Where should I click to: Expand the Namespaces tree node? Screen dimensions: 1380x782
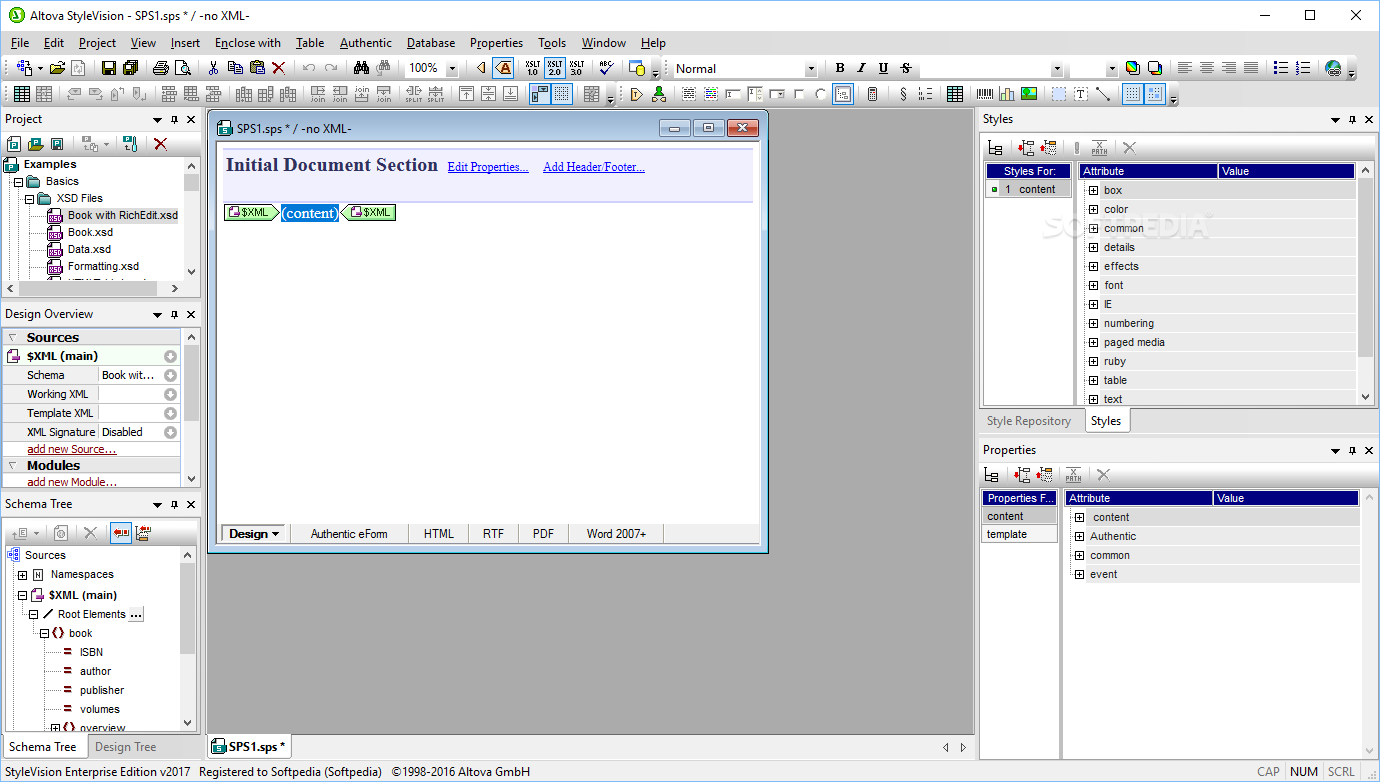coord(22,575)
